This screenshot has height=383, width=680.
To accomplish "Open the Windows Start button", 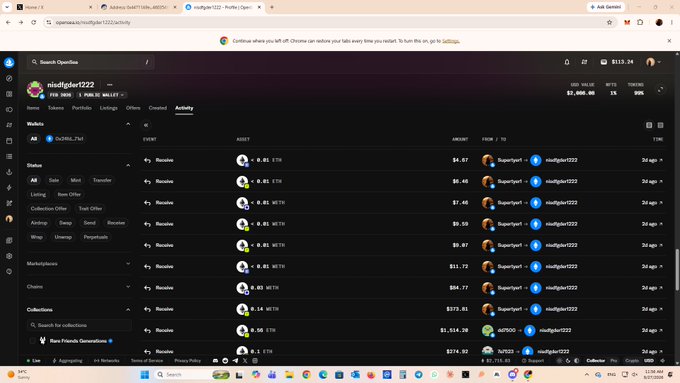I will coord(145,374).
